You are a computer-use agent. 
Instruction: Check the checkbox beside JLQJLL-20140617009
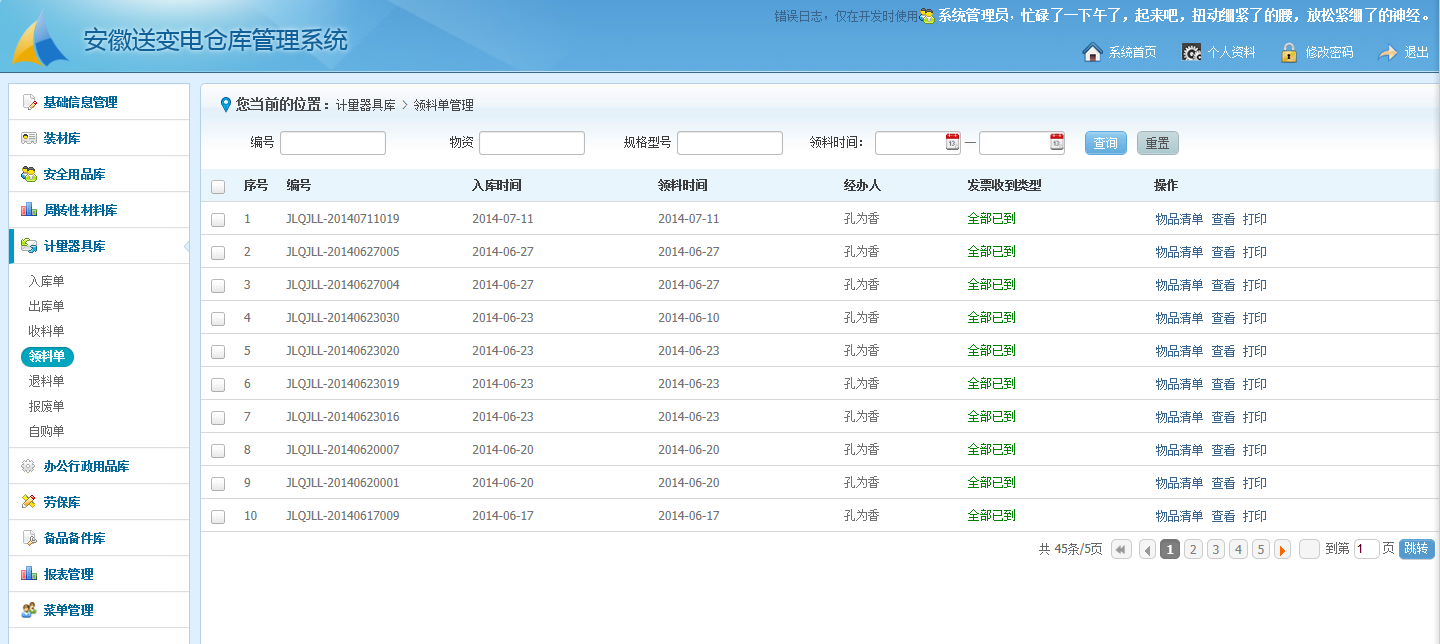[x=217, y=515]
